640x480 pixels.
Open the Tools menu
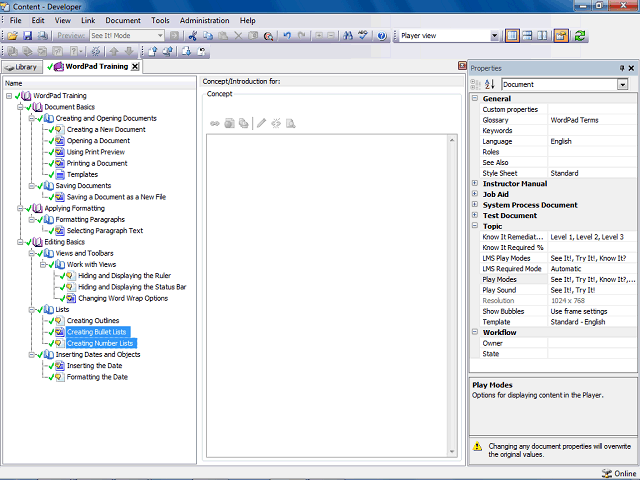(x=160, y=20)
